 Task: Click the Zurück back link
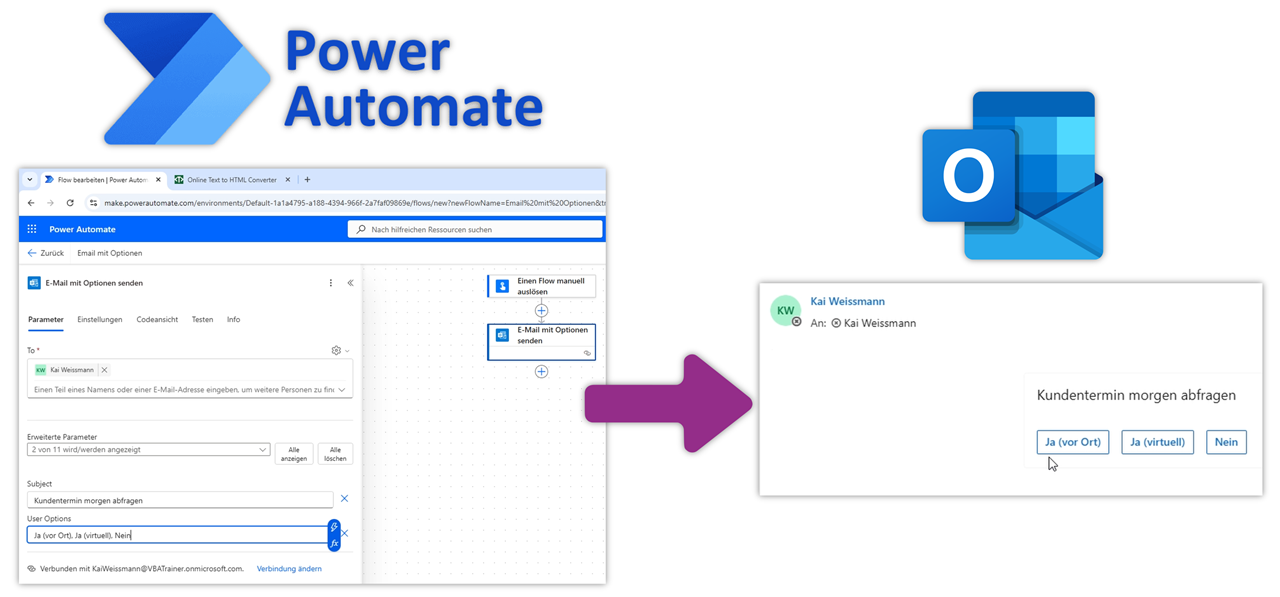click(x=46, y=253)
